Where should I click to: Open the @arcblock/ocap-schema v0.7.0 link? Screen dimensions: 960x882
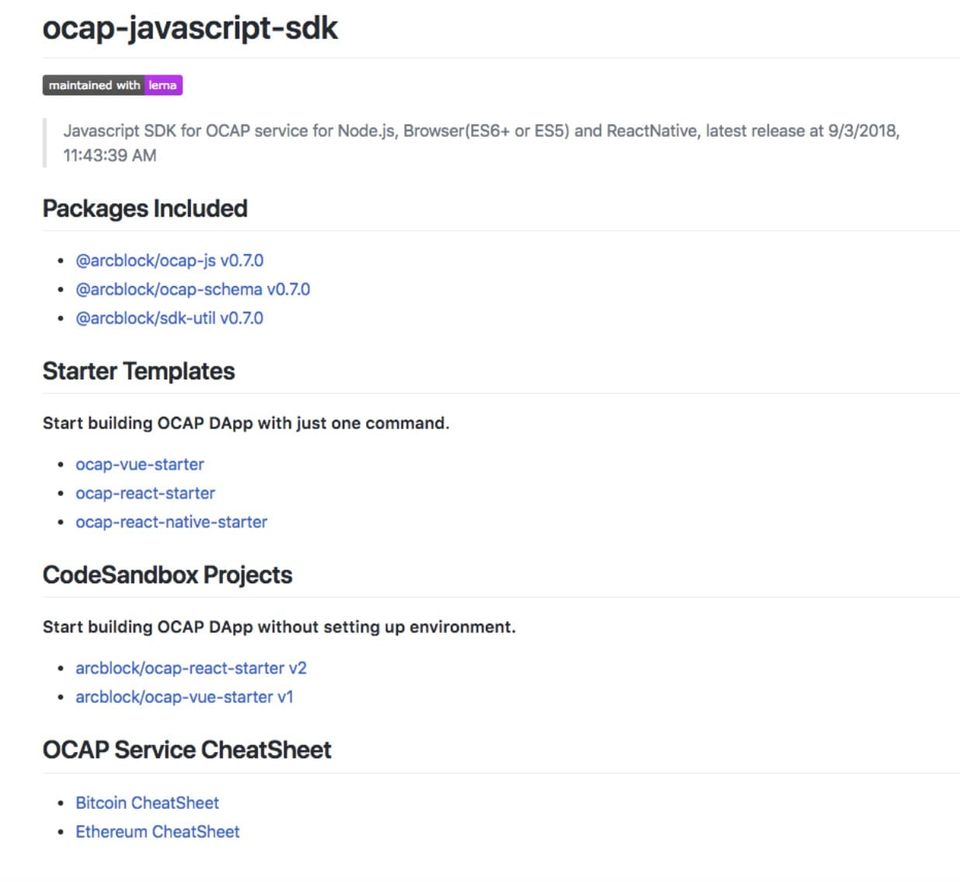192,290
